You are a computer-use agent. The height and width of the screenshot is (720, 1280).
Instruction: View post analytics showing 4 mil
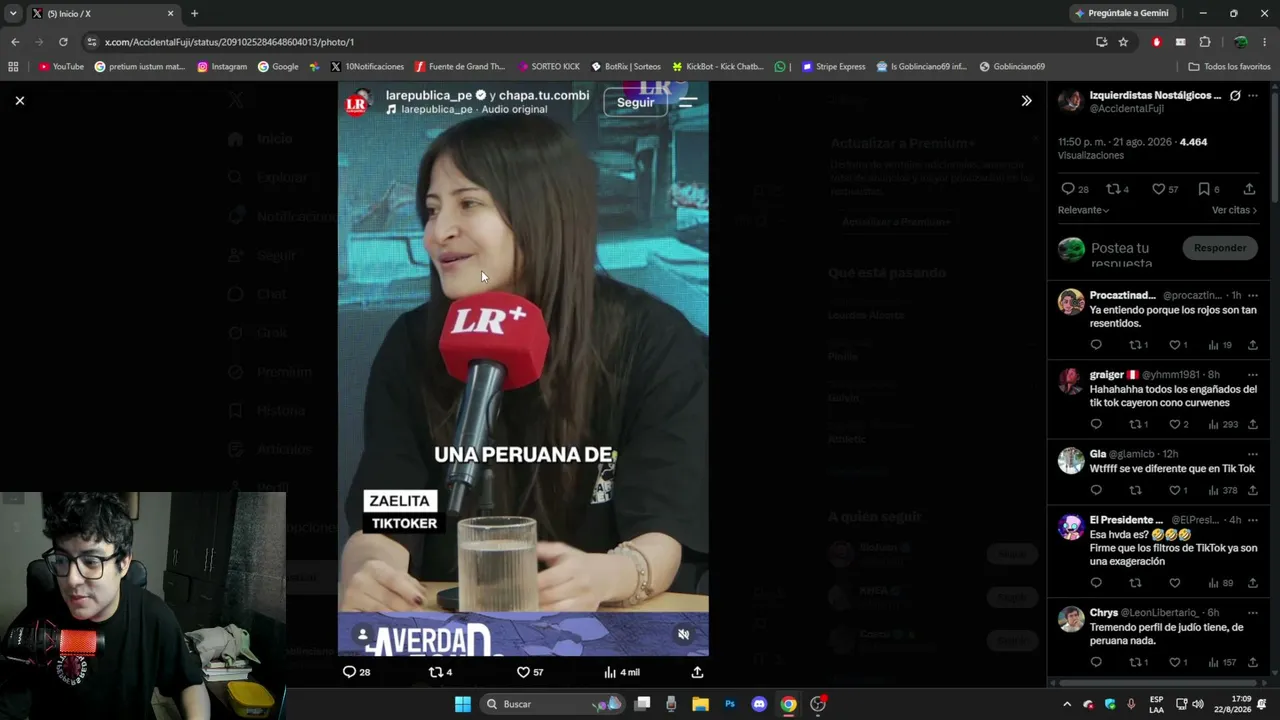click(x=621, y=672)
